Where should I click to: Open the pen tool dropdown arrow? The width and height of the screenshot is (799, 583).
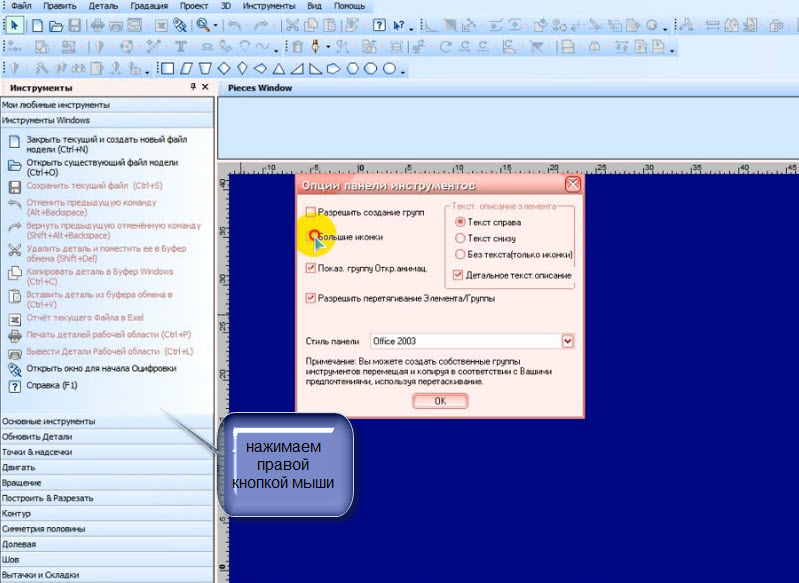[328, 47]
